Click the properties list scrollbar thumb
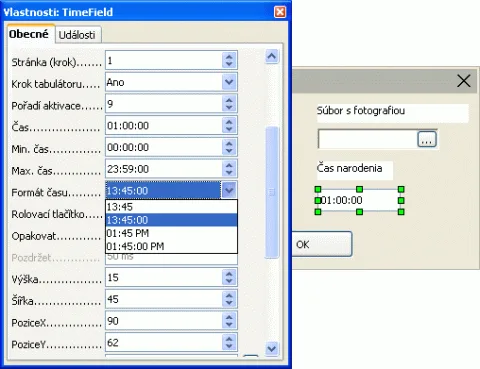This screenshot has height=369, width=480. pyautogui.click(x=272, y=192)
